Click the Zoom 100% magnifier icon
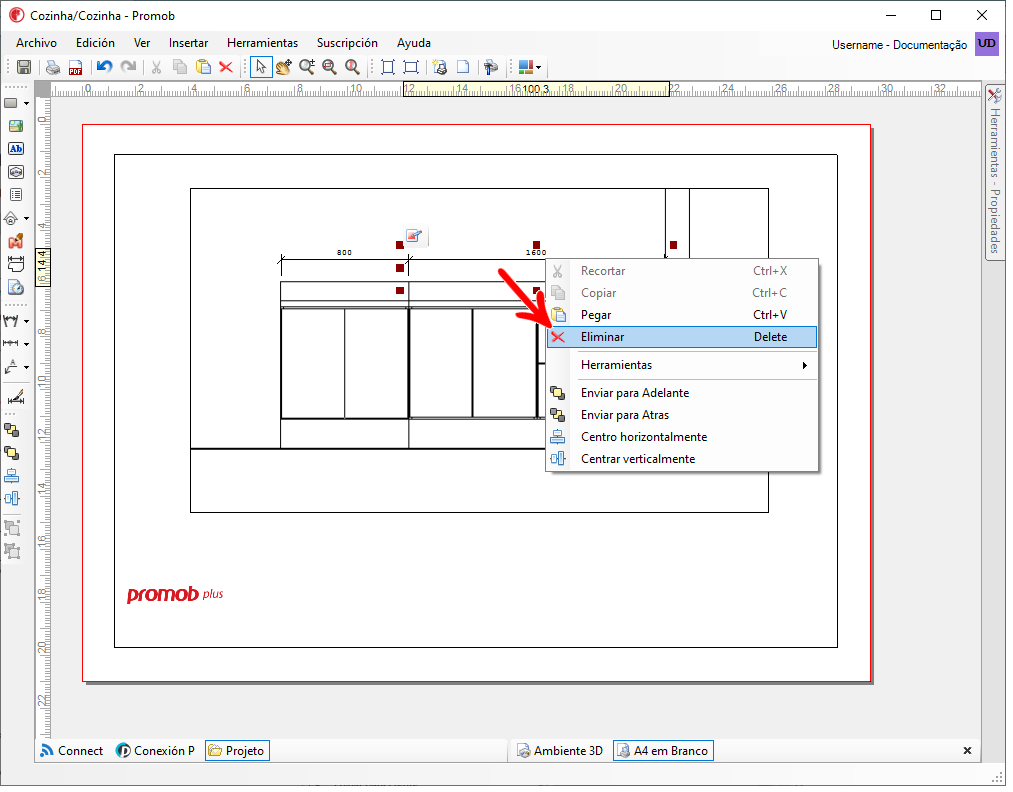1013x792 pixels. click(x=353, y=67)
